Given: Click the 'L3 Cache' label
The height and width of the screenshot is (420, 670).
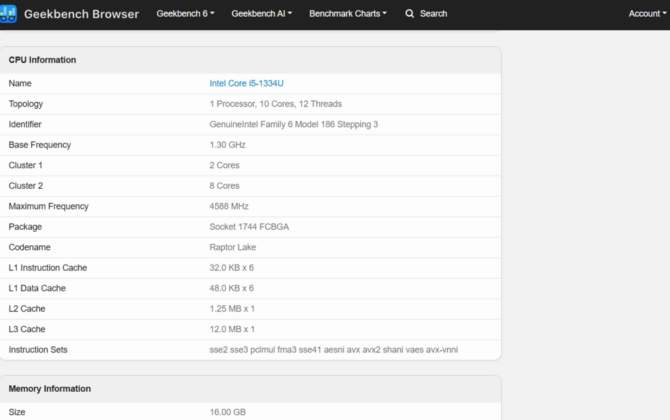Looking at the screenshot, I should (x=27, y=329).
